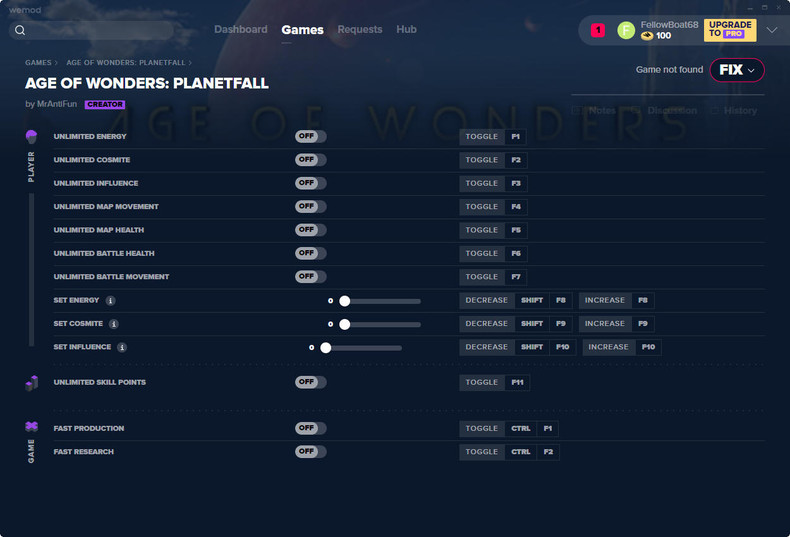
Task: Click the Player category icon
Action: (31, 137)
